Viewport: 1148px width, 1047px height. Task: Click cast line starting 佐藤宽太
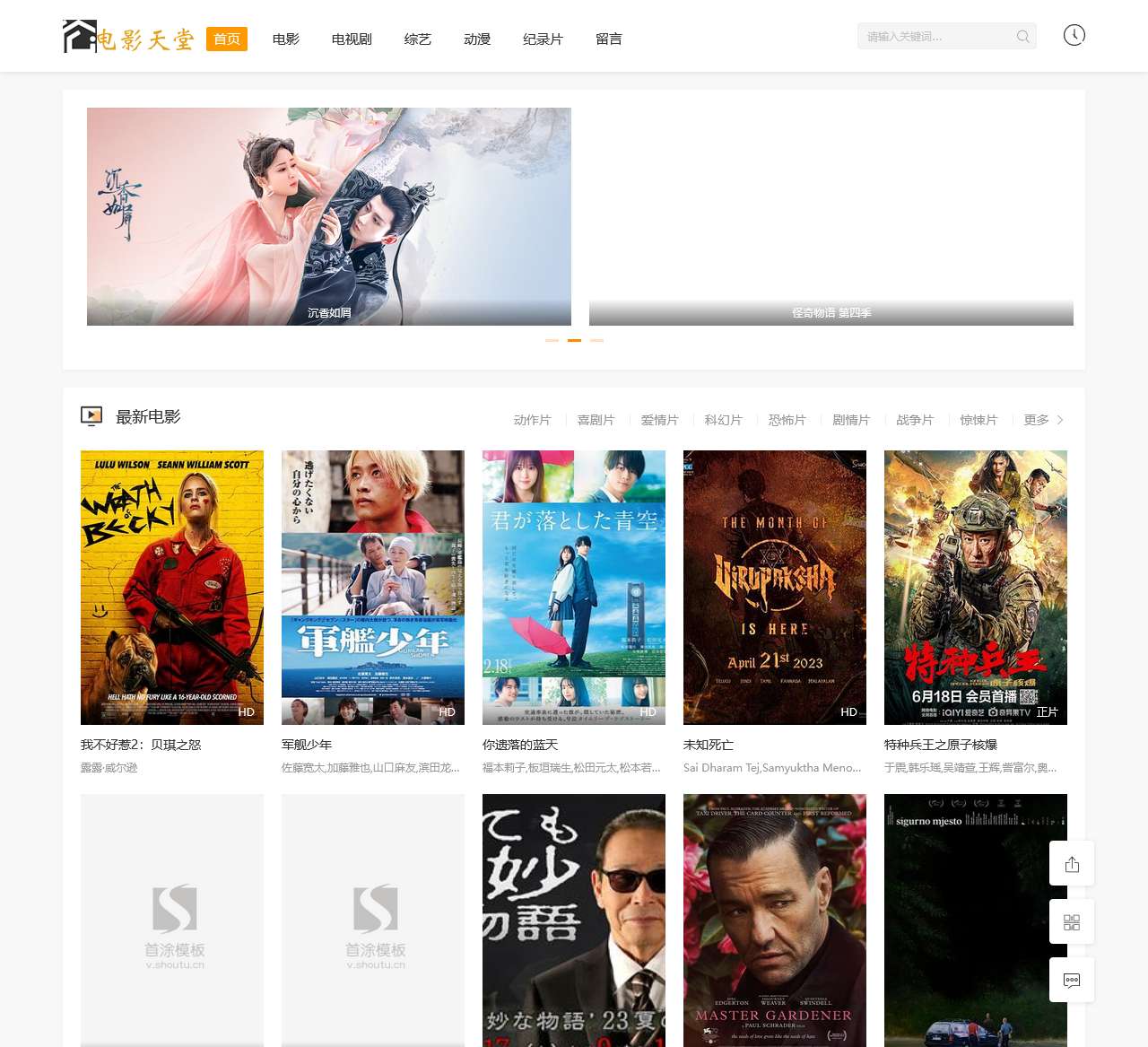[x=370, y=768]
